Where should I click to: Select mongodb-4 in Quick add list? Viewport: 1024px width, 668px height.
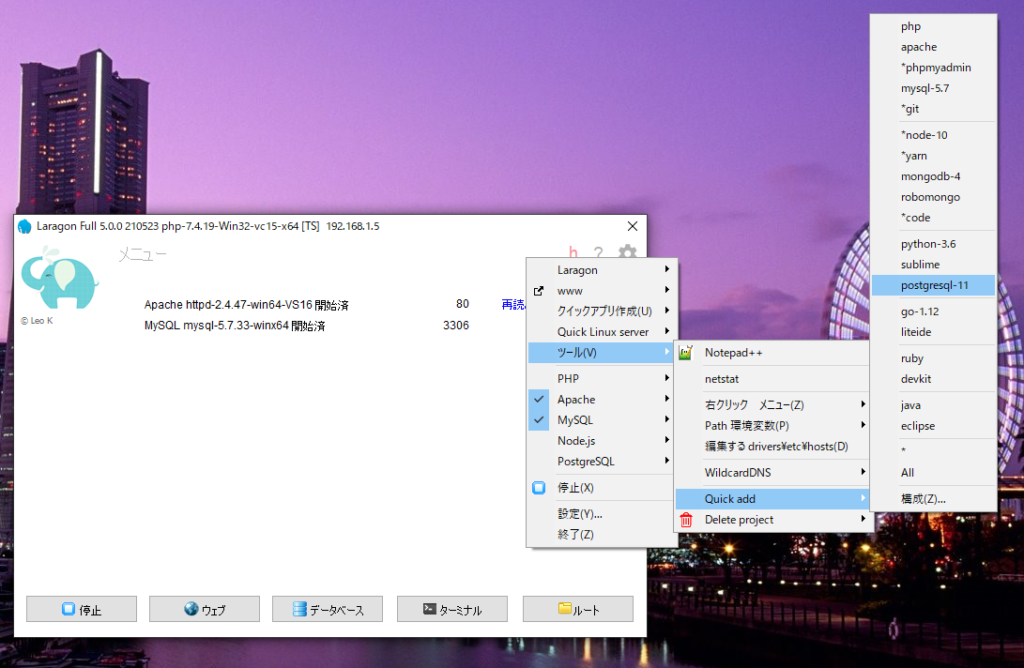pyautogui.click(x=933, y=176)
